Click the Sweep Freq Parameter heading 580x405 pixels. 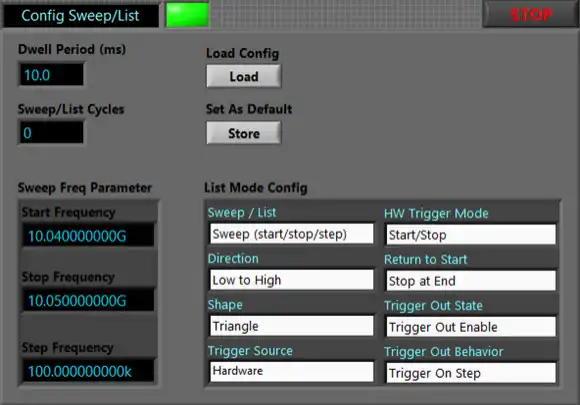[85, 188]
